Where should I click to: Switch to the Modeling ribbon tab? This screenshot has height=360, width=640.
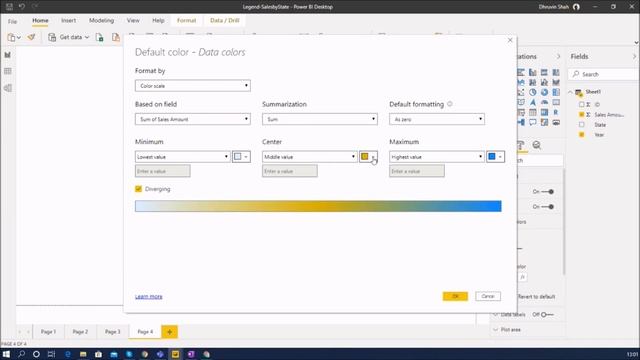(x=102, y=20)
